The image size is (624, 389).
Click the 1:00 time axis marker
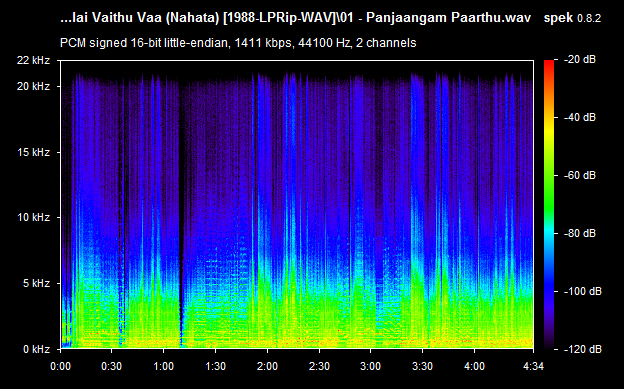coord(164,366)
